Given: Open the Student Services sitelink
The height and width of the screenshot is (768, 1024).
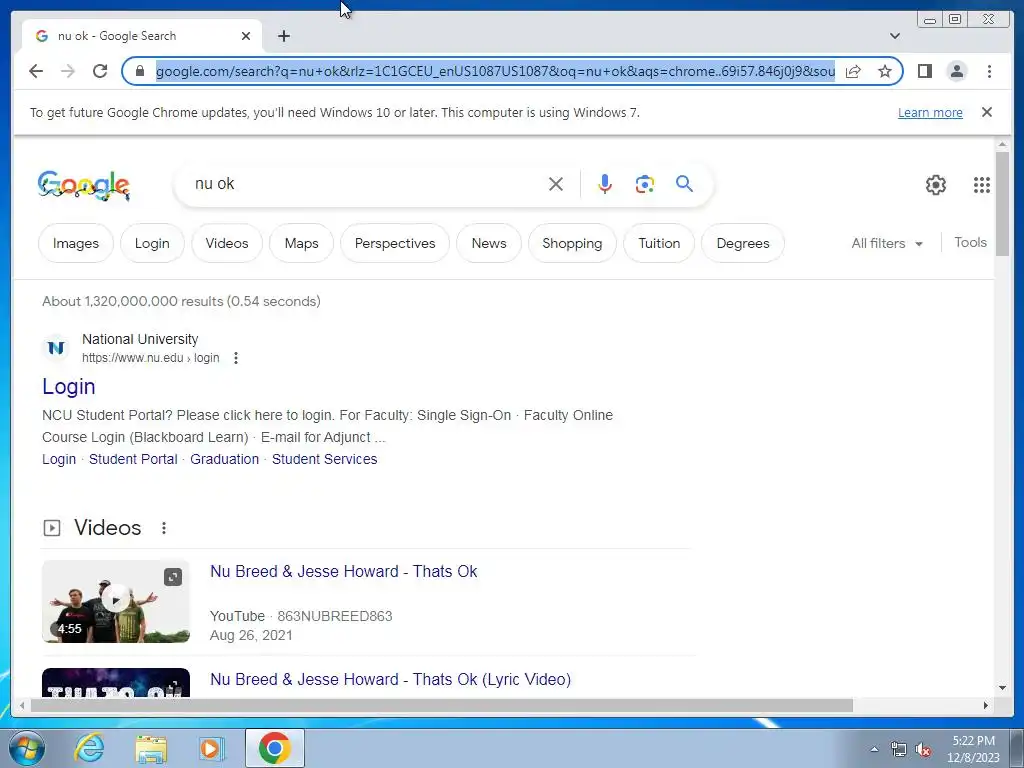Looking at the screenshot, I should pos(325,459).
